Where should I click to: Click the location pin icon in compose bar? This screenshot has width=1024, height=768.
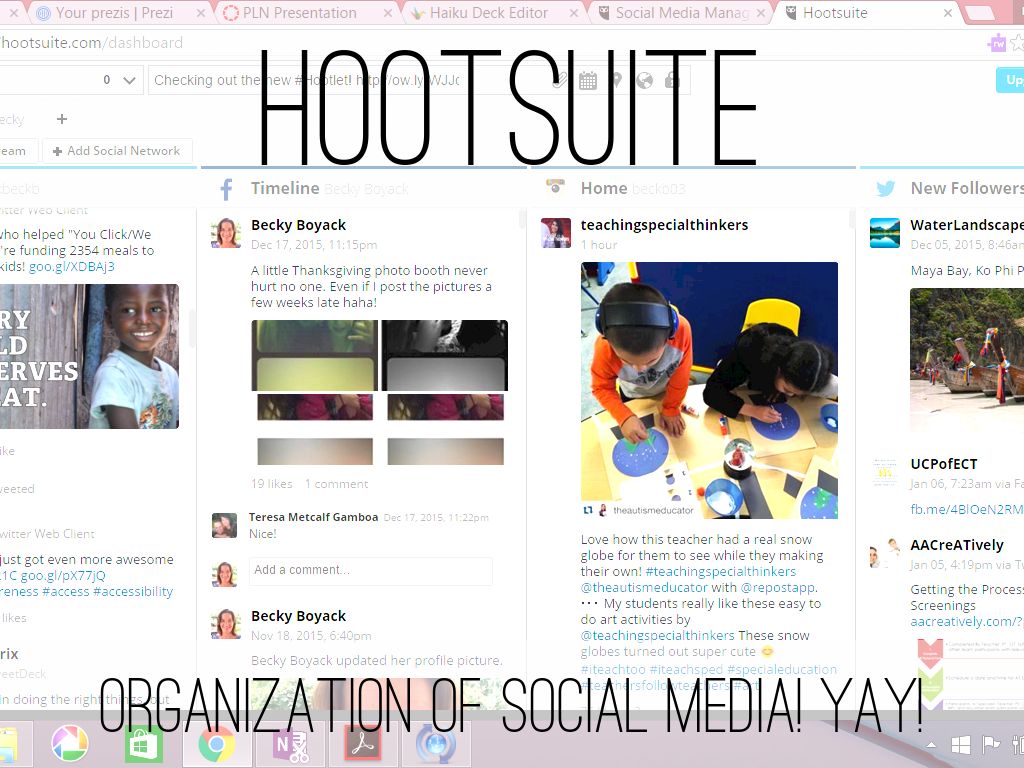click(616, 81)
